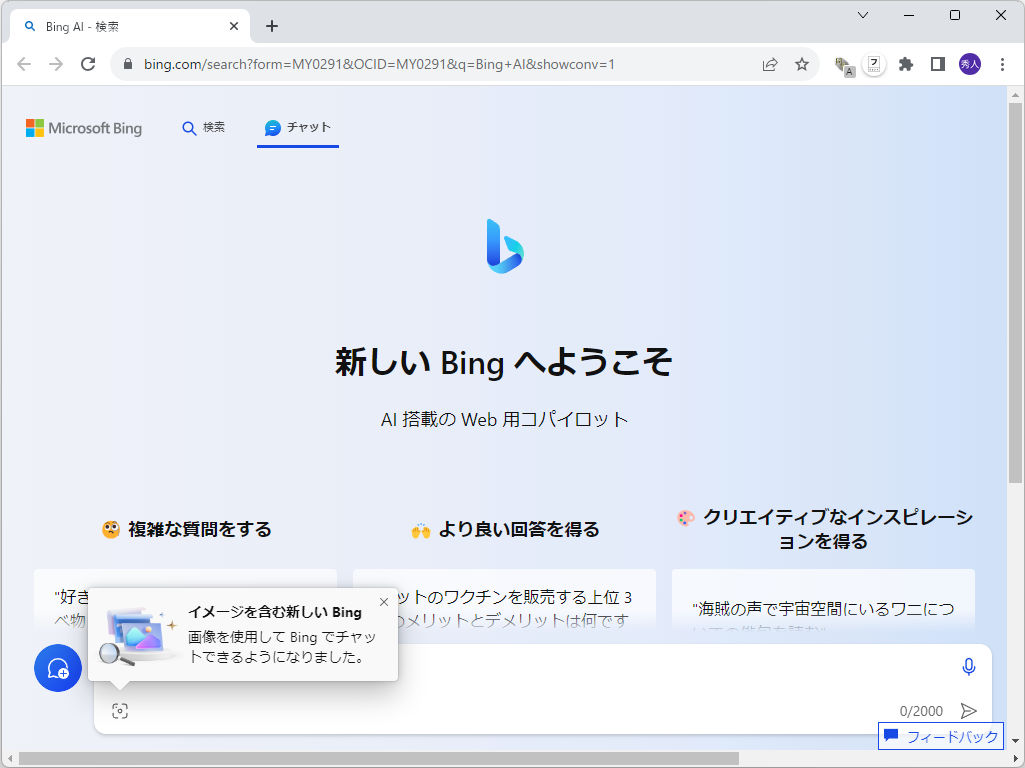This screenshot has width=1025, height=768.
Task: Open the tab search chevron
Action: (863, 16)
